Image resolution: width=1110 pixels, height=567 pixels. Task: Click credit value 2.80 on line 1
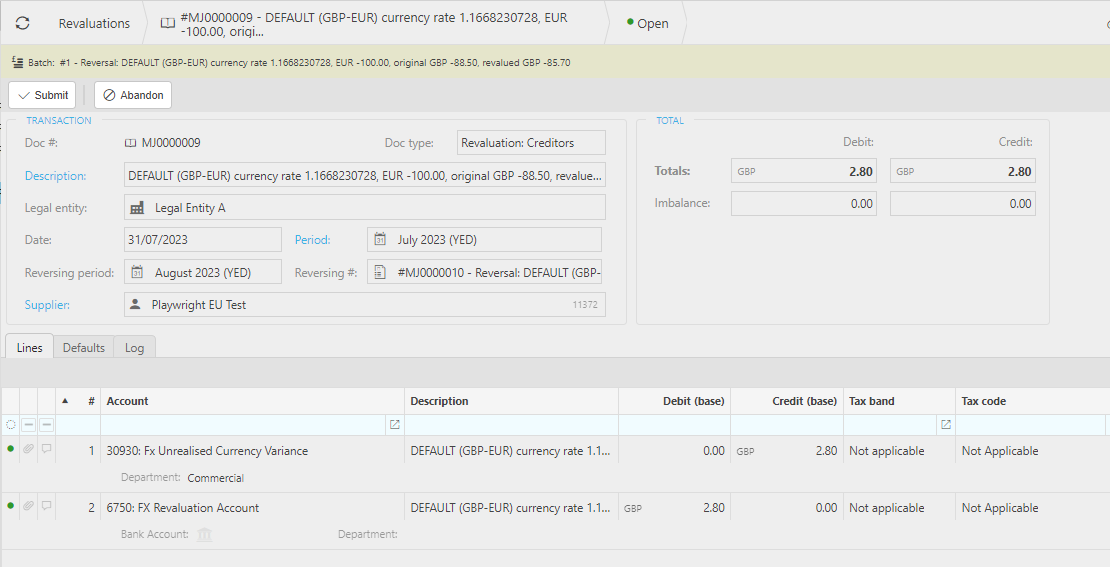click(x=826, y=451)
